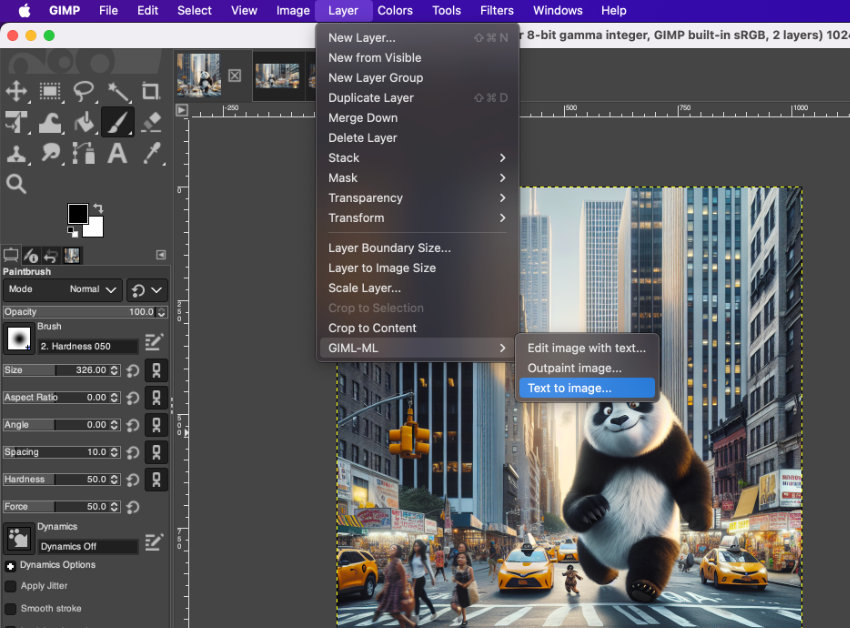
Task: Choose Edit image with text... option
Action: pos(587,348)
